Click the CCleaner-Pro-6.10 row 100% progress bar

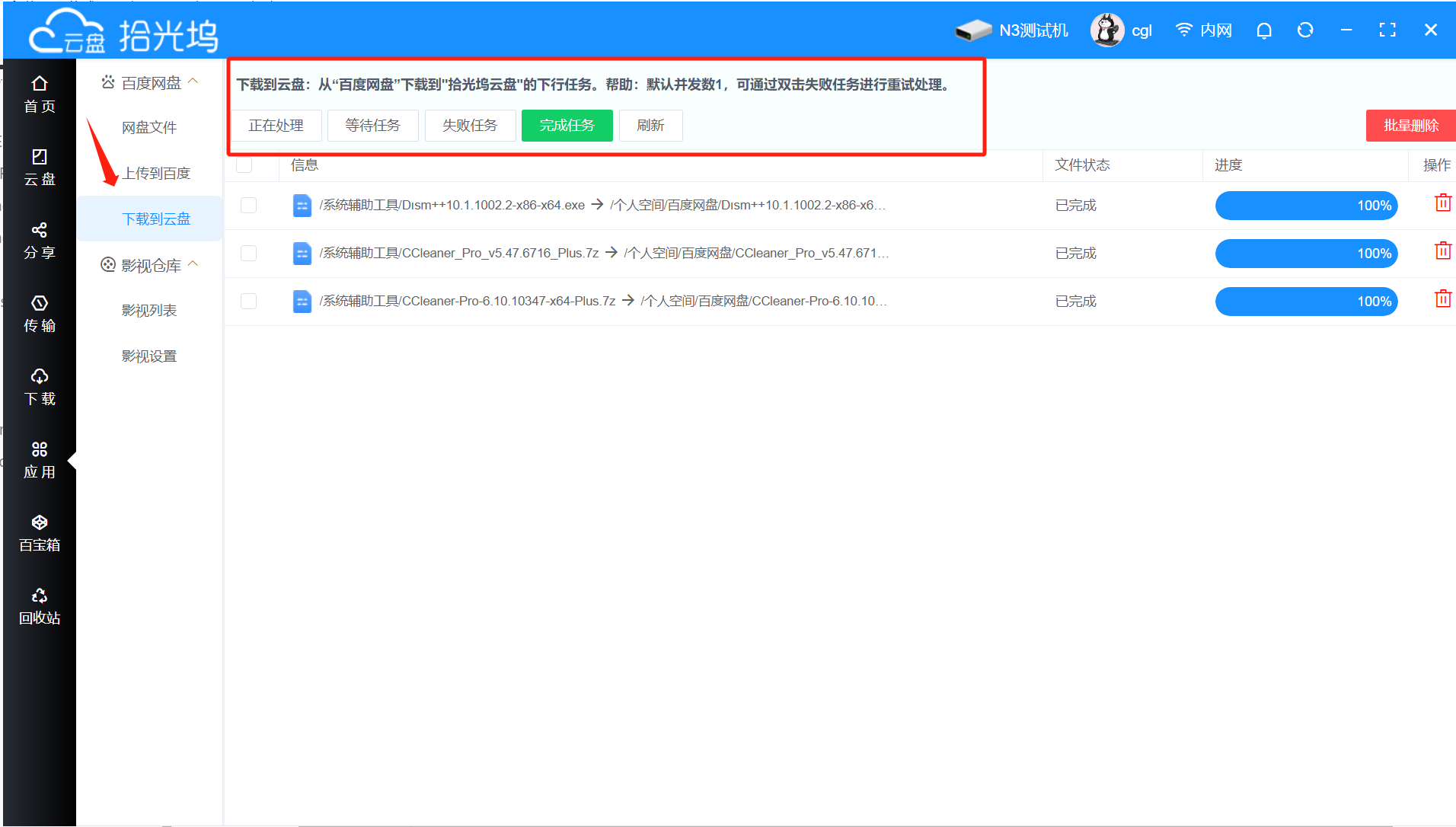(1306, 302)
